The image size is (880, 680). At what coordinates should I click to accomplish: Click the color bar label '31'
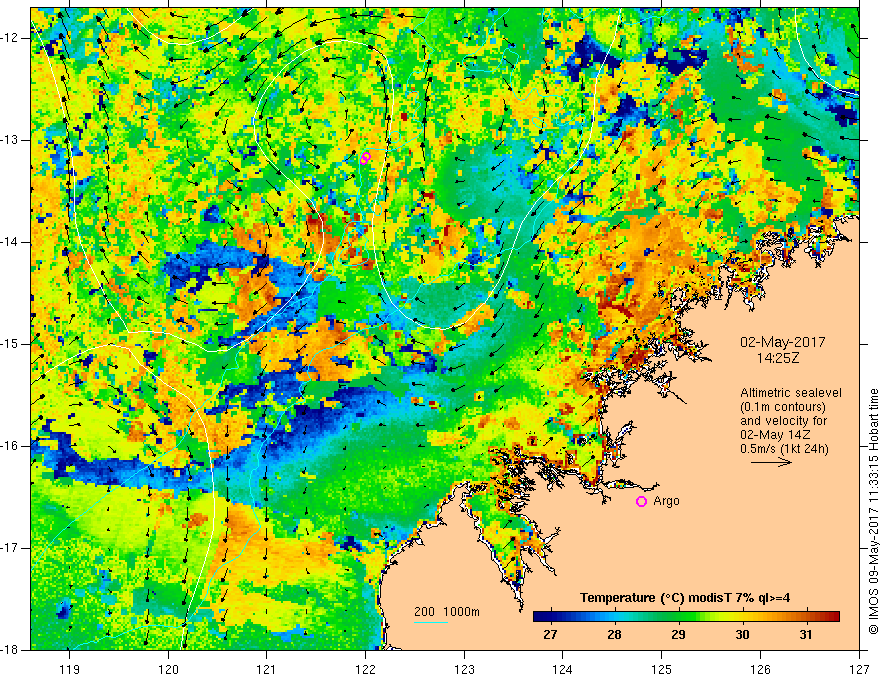coord(806,635)
